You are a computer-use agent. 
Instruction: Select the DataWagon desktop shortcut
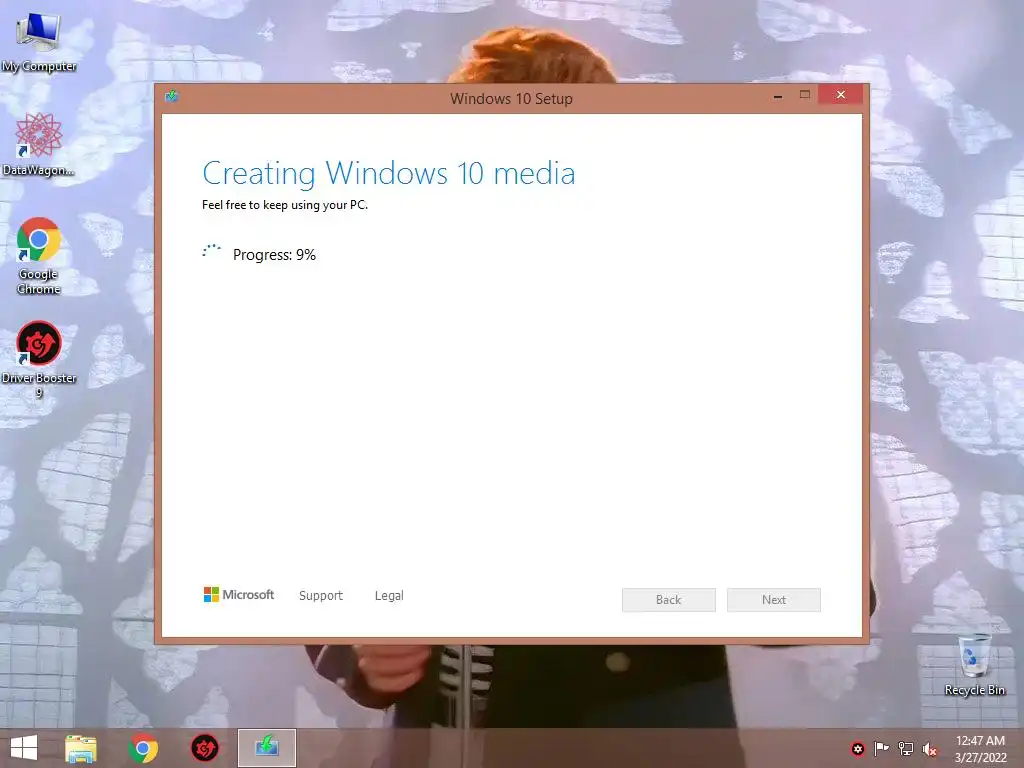click(39, 144)
